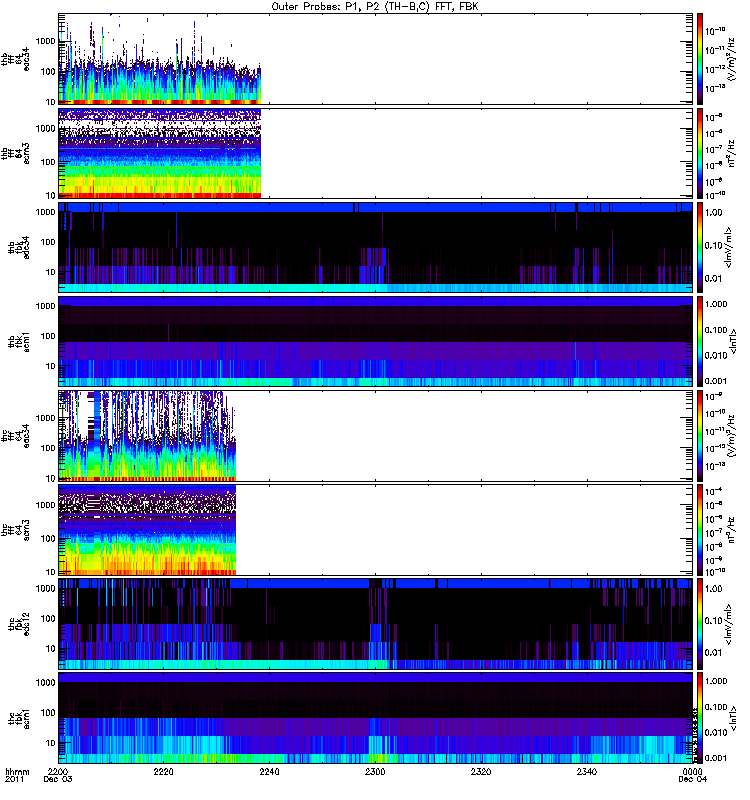This screenshot has width=750, height=800.
Task: Click the 'Dec 04' date label
Action: (692, 779)
